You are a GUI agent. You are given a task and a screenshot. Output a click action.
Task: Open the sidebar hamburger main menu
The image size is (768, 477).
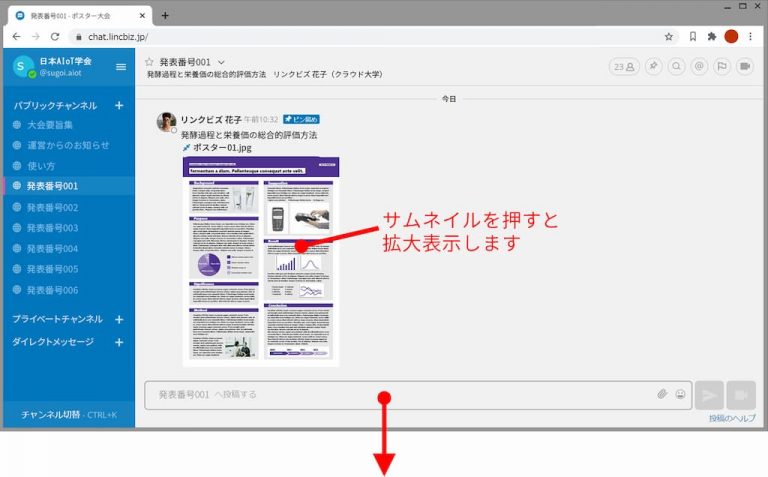tap(121, 67)
